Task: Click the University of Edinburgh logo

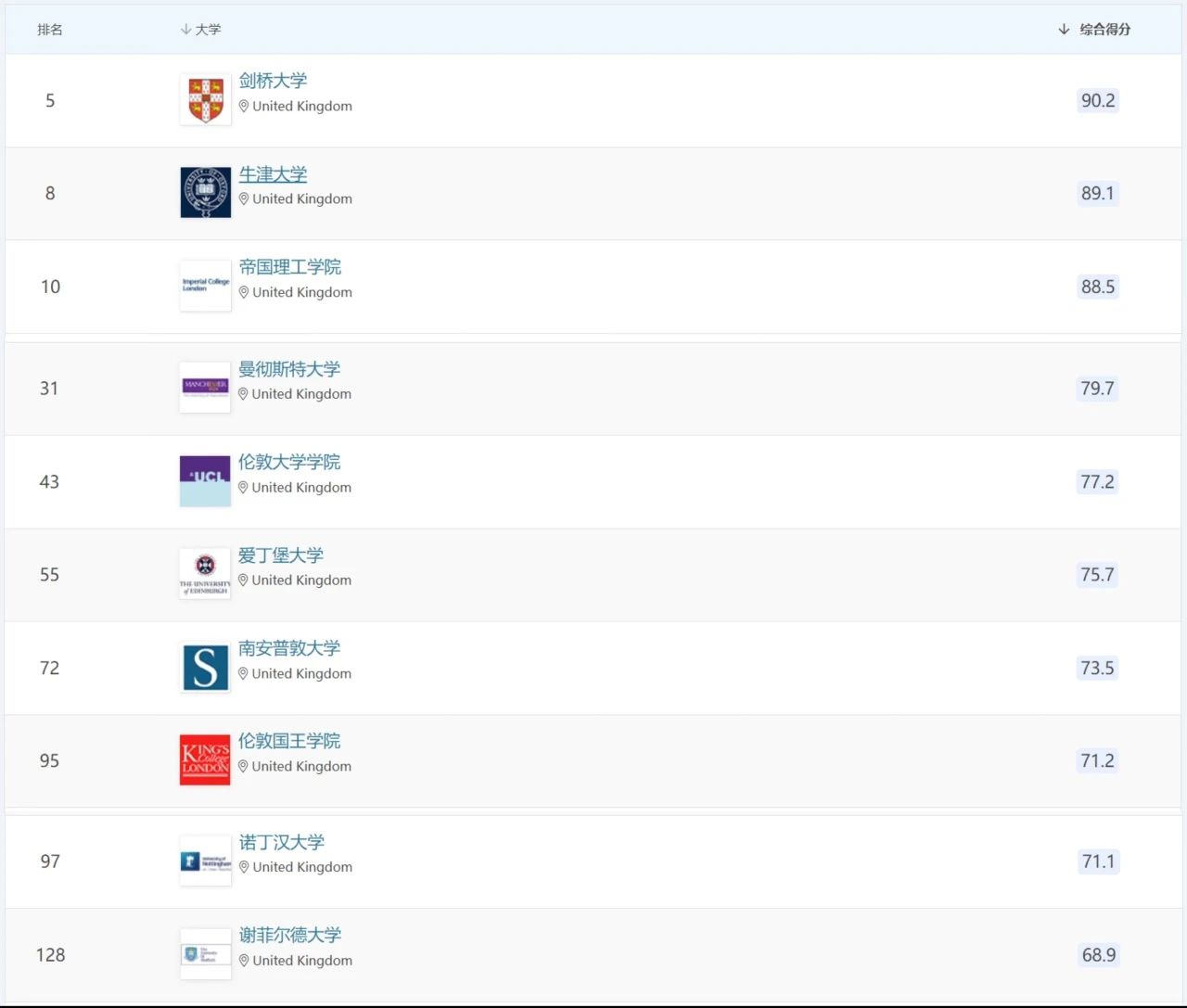Action: pos(205,574)
